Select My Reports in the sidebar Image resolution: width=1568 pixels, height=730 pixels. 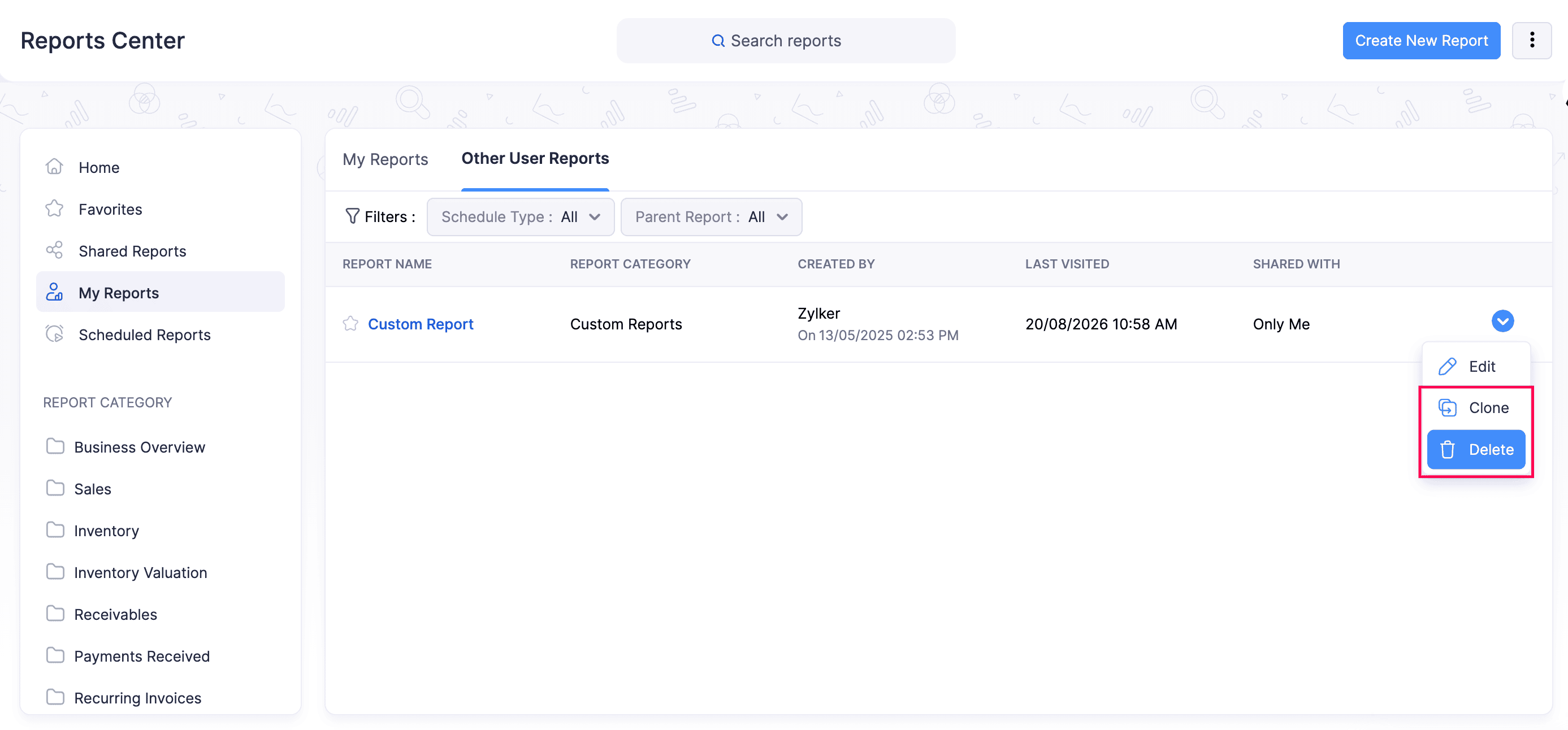161,292
